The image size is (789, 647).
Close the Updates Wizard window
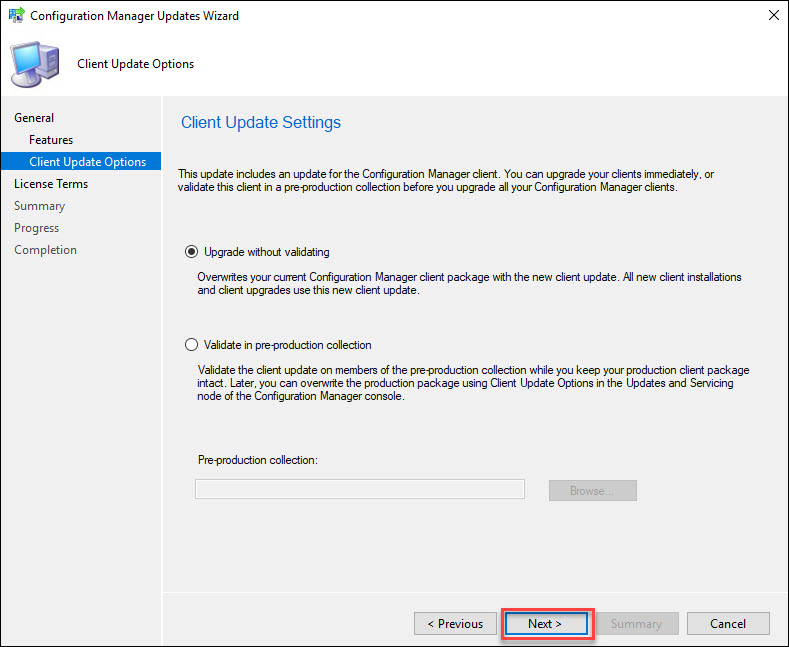pyautogui.click(x=774, y=15)
